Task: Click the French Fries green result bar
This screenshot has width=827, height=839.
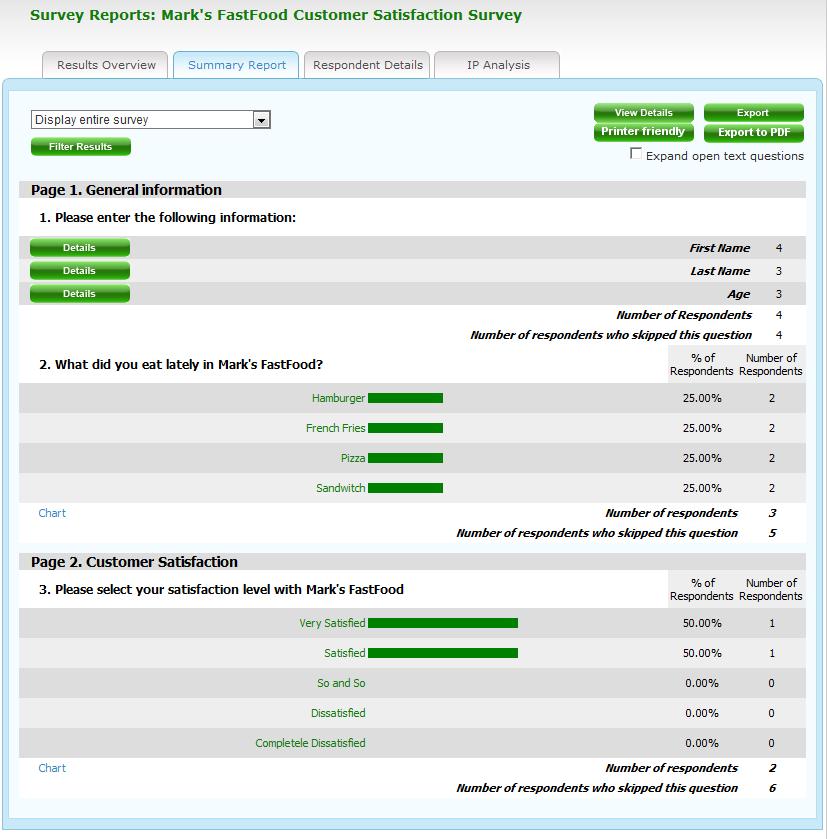Action: pyautogui.click(x=405, y=428)
